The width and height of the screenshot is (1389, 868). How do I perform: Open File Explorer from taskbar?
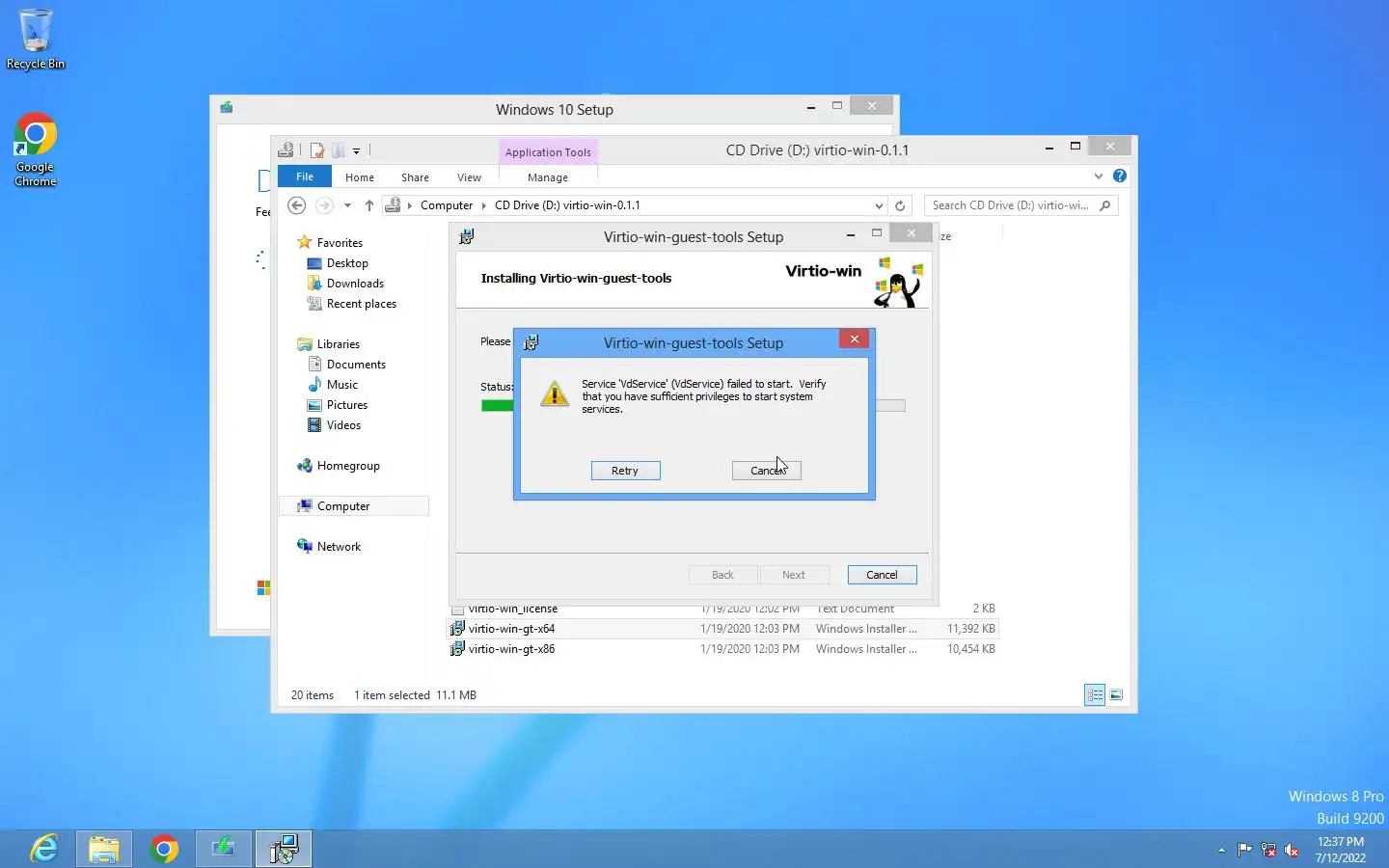click(104, 849)
